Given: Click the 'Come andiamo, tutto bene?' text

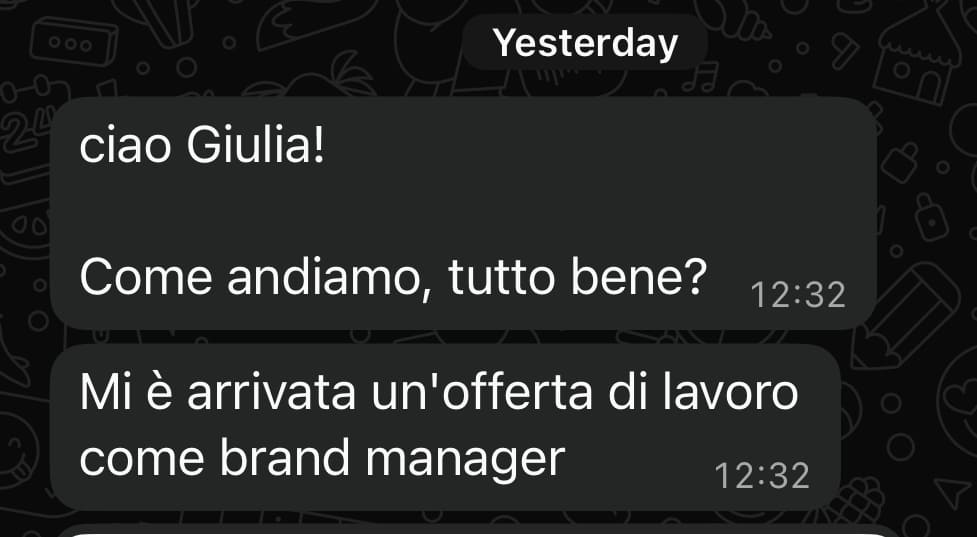Looking at the screenshot, I should pos(393,279).
